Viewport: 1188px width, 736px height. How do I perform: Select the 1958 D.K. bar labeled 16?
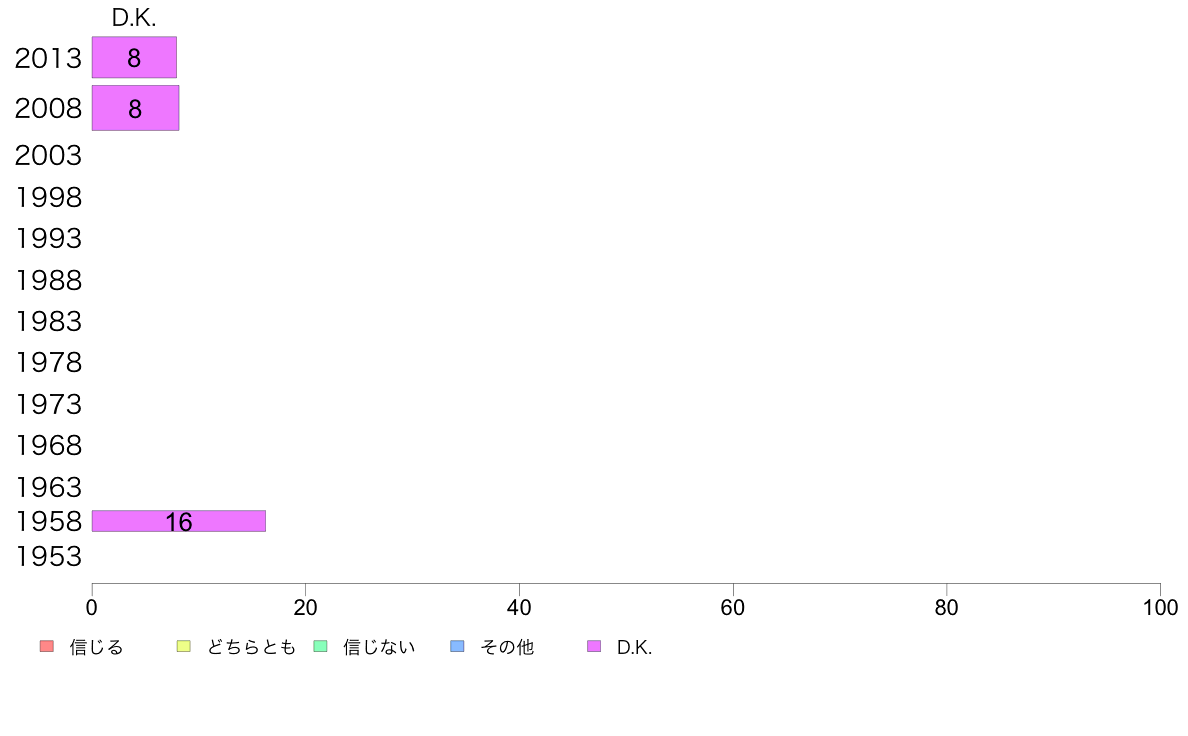(x=179, y=521)
